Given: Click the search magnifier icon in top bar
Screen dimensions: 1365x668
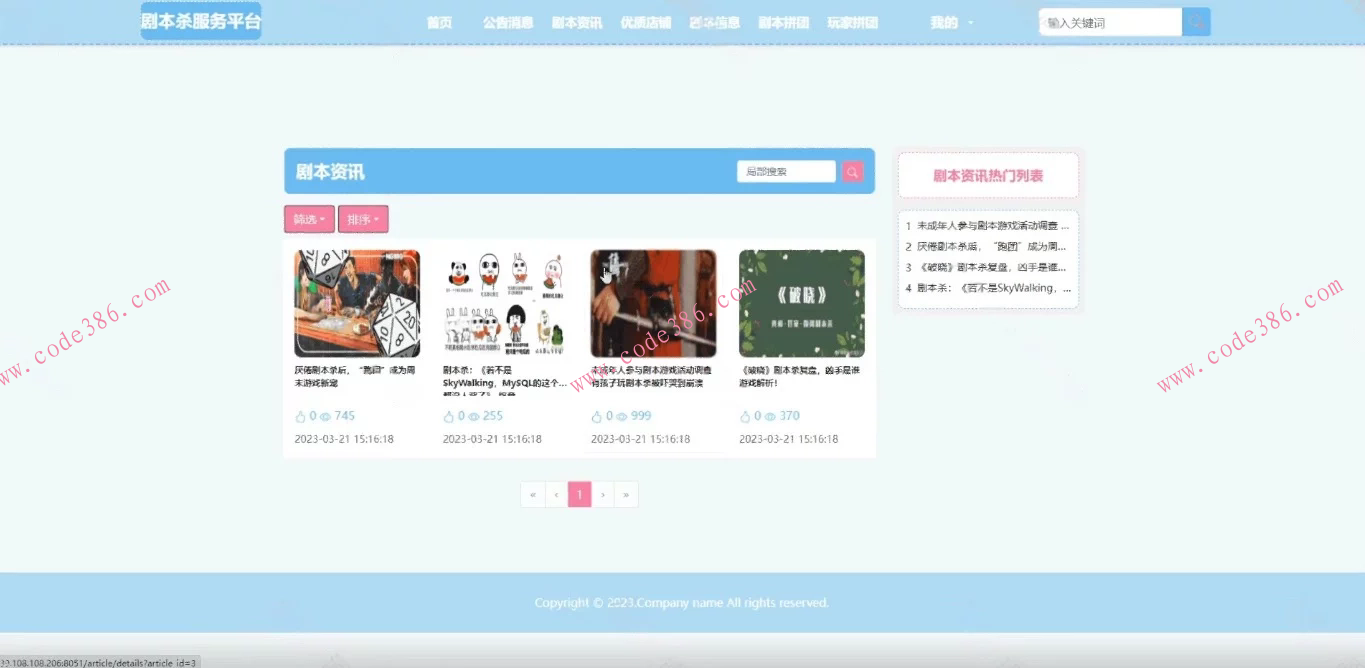Looking at the screenshot, I should coord(1195,21).
